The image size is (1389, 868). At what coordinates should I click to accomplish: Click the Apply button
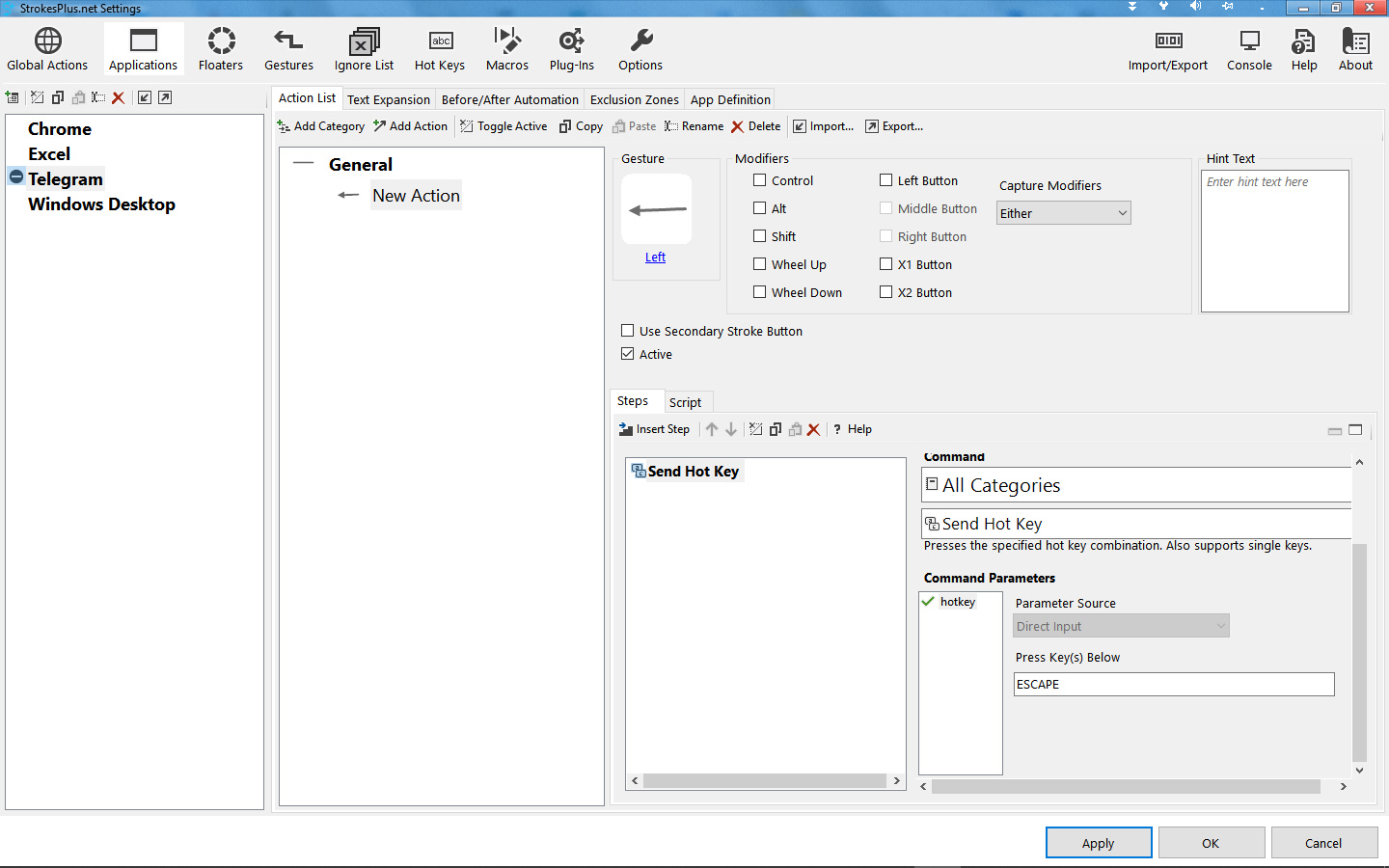click(x=1099, y=843)
